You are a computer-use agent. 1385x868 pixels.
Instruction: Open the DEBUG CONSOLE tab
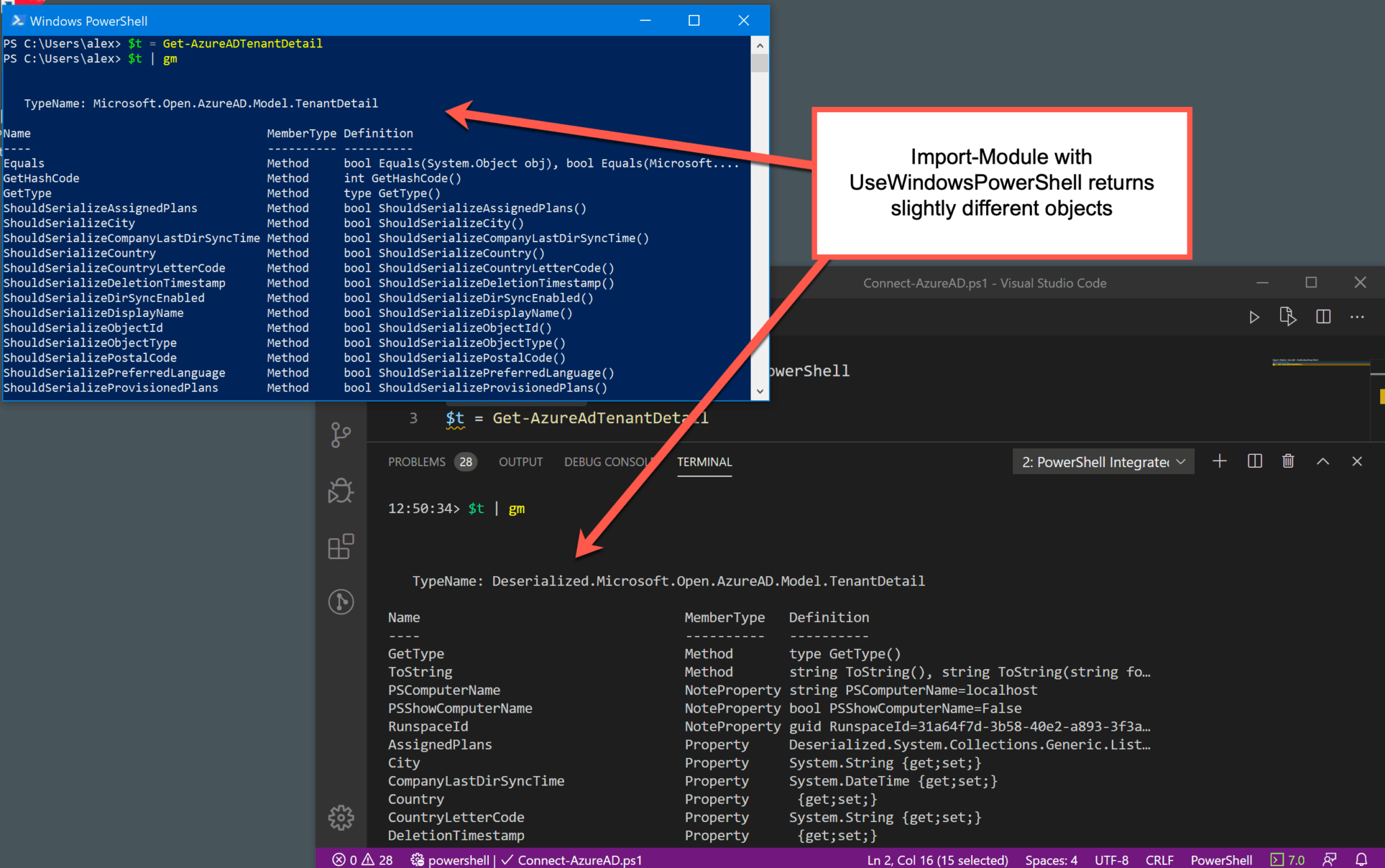[x=607, y=461]
